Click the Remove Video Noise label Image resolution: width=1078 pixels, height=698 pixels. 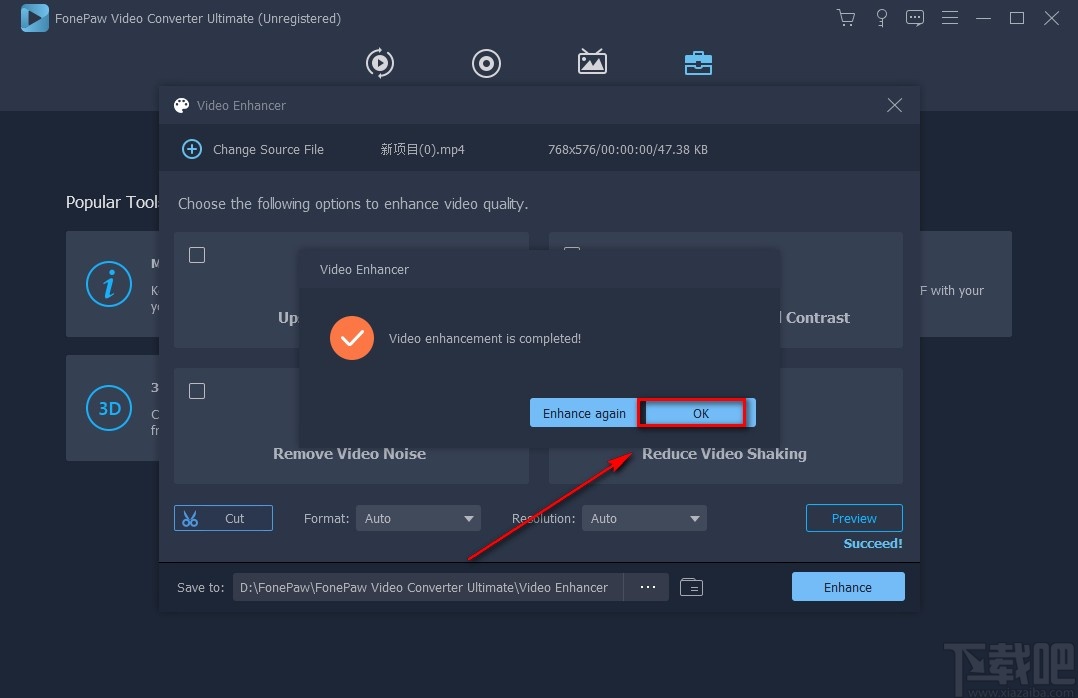tap(349, 454)
